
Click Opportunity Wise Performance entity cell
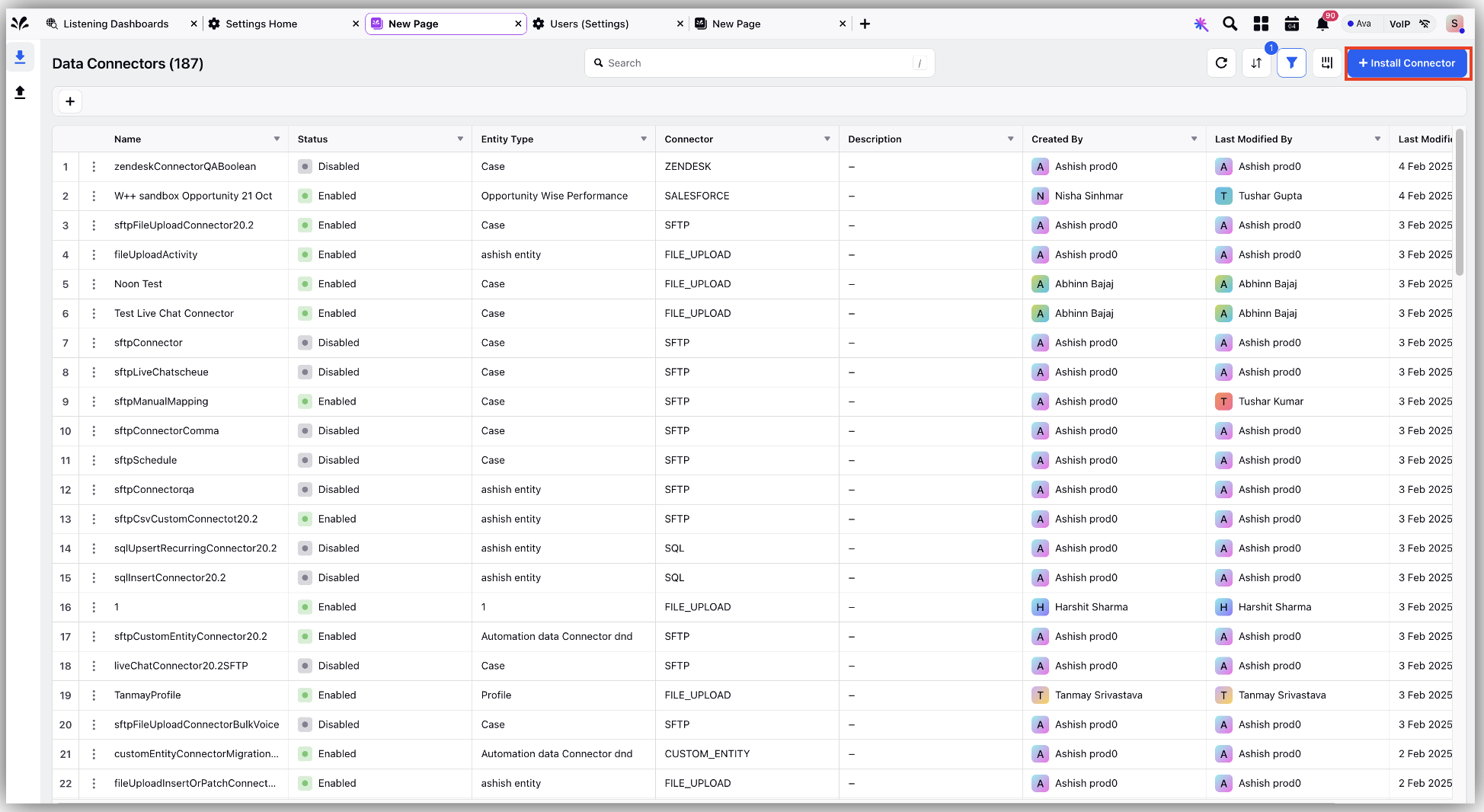[555, 196]
